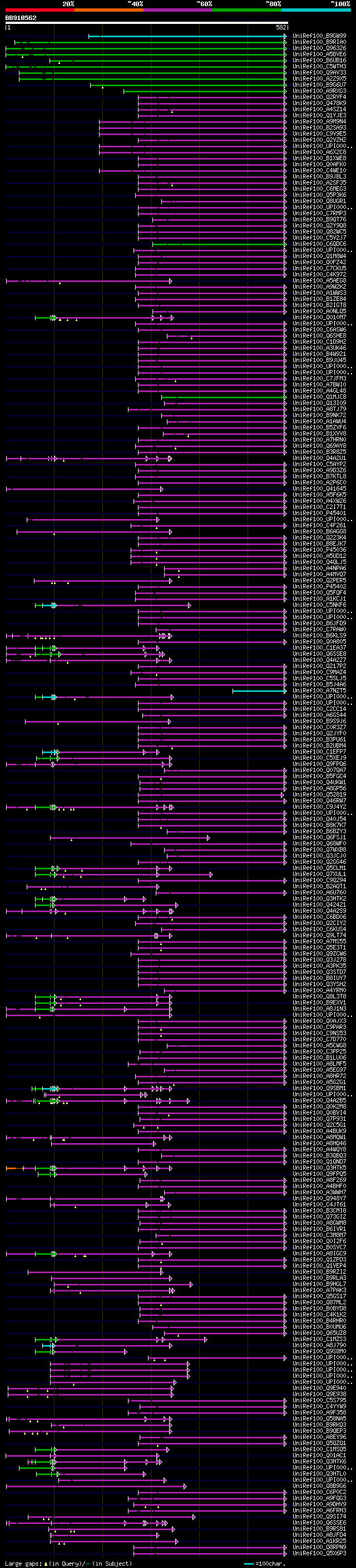The width and height of the screenshot is (356, 1568).
Task: Select hit label UniRef100_C6QDC6
Action: [x=319, y=244]
